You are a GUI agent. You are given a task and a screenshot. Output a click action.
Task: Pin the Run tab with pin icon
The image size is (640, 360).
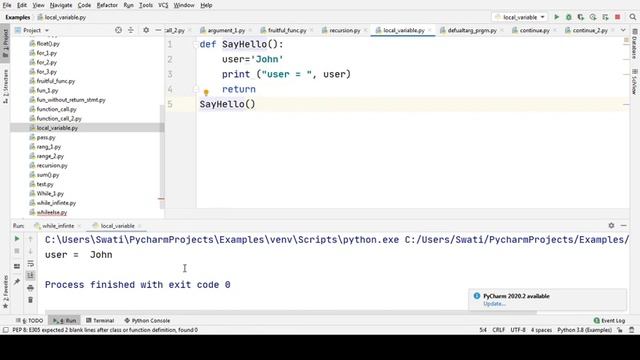(x=17, y=282)
